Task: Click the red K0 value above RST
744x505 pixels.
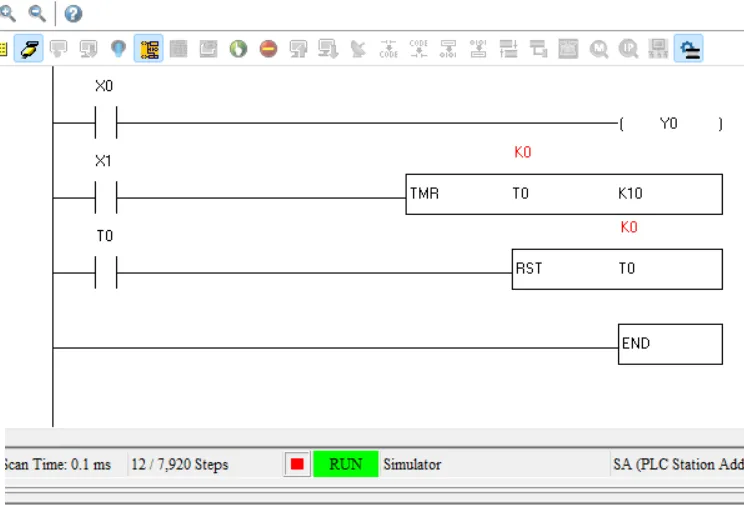Action: [629, 227]
